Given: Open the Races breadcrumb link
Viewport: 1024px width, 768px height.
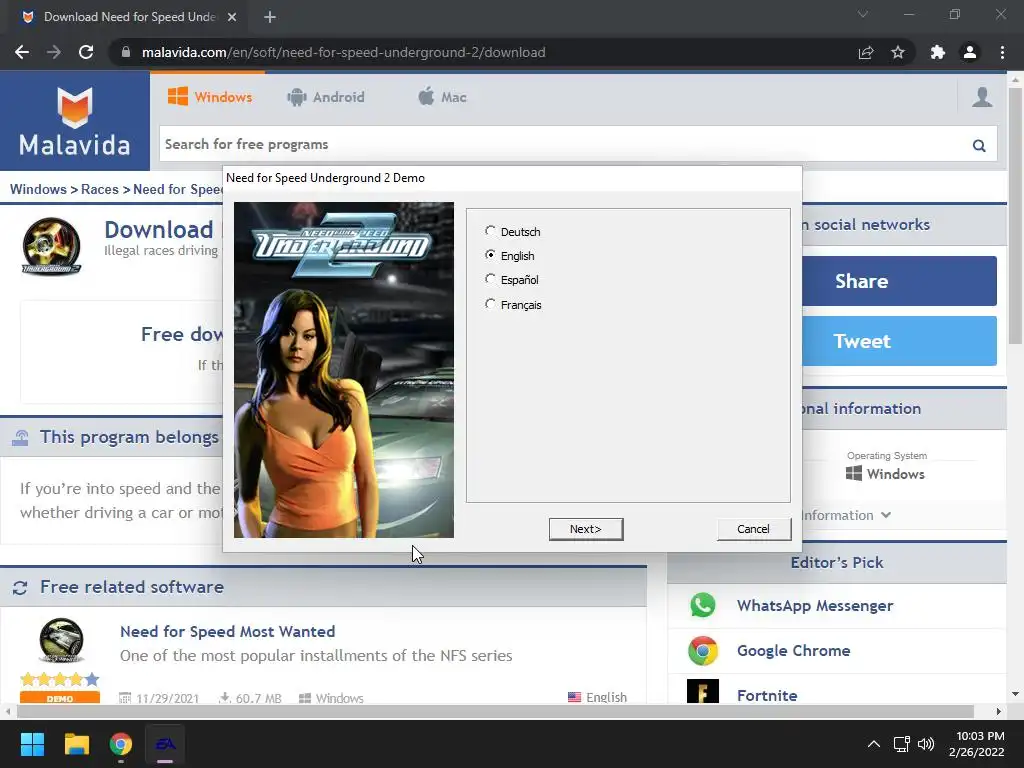Looking at the screenshot, I should 100,189.
